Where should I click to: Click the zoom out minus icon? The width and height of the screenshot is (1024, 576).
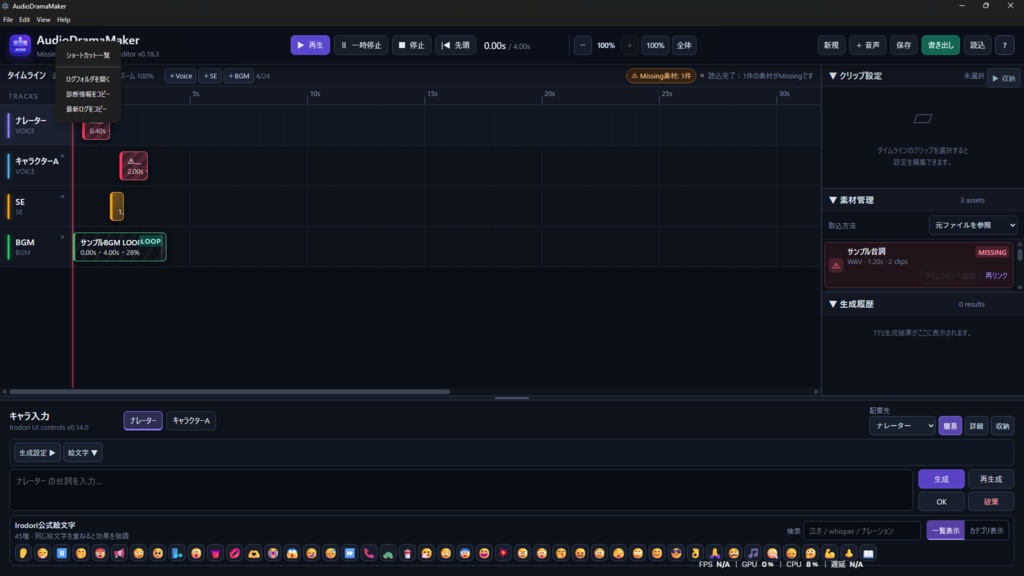click(x=583, y=45)
